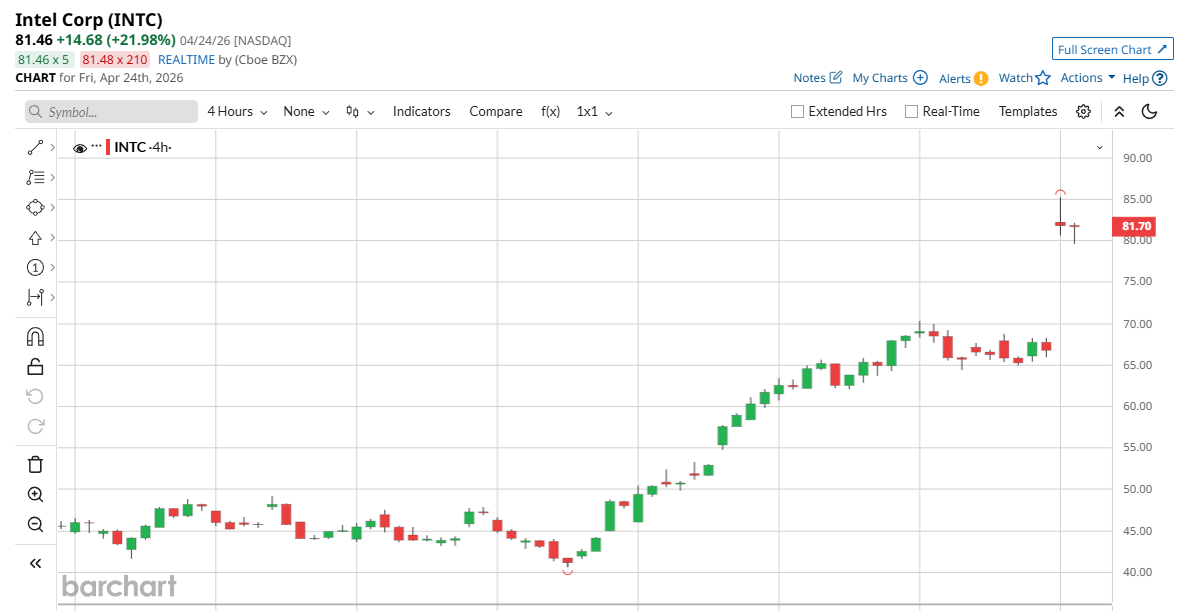Select the numbered label annotation tool
The height and width of the screenshot is (611, 1182).
coord(35,267)
